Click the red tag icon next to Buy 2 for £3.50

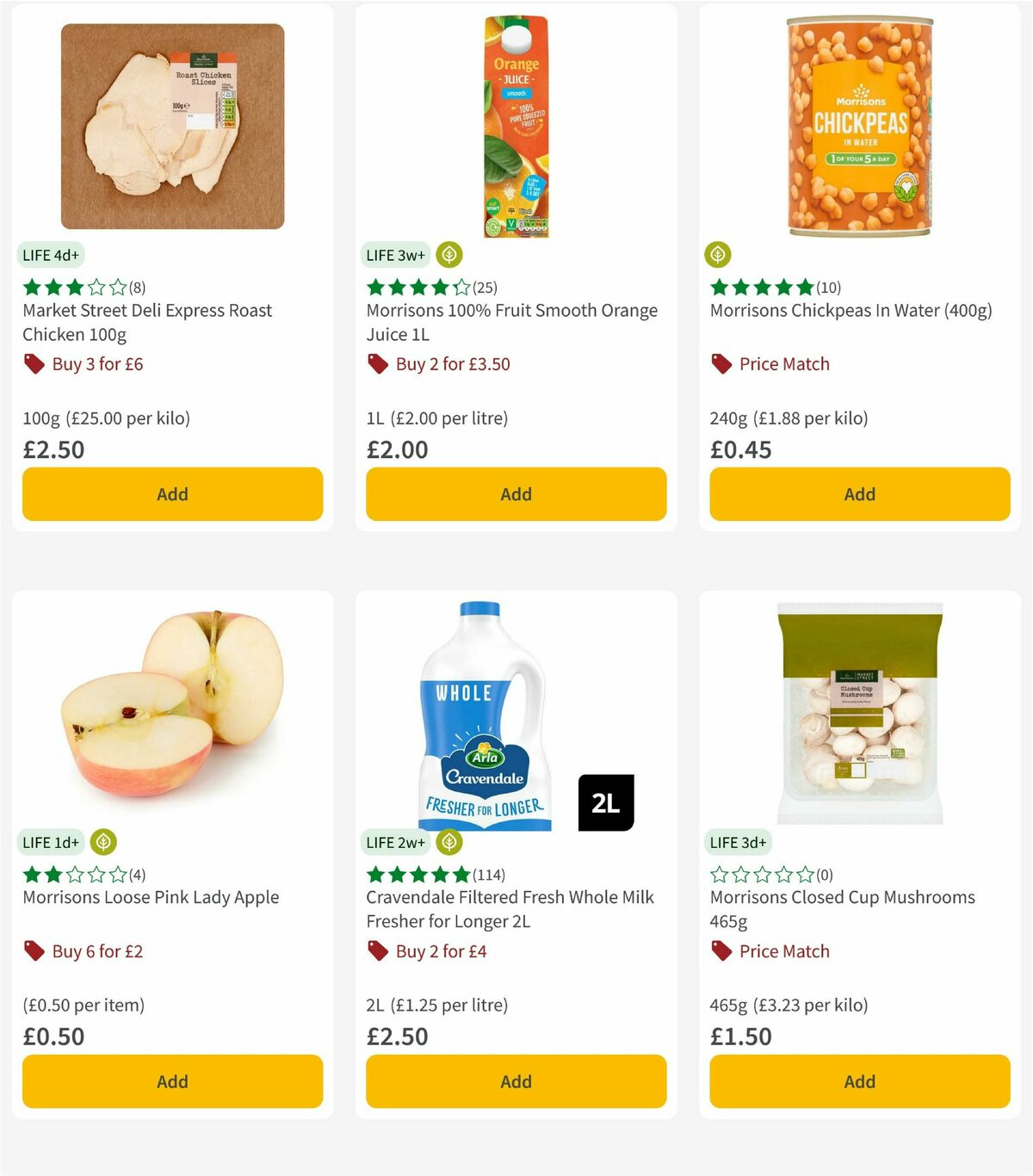click(x=377, y=364)
